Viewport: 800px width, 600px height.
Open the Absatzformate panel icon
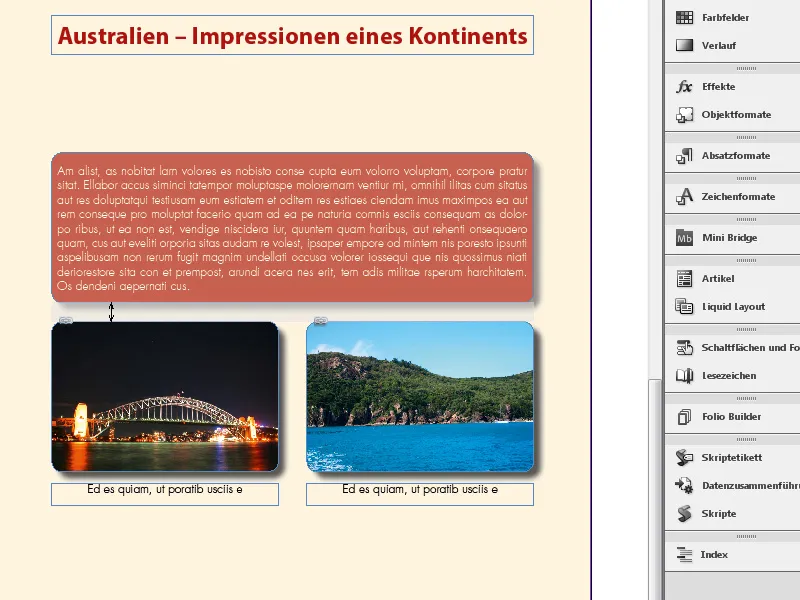684,156
